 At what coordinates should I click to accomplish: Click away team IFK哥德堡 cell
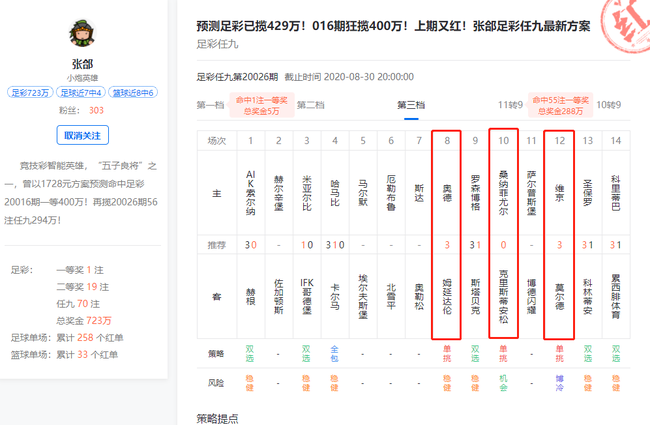(x=307, y=296)
